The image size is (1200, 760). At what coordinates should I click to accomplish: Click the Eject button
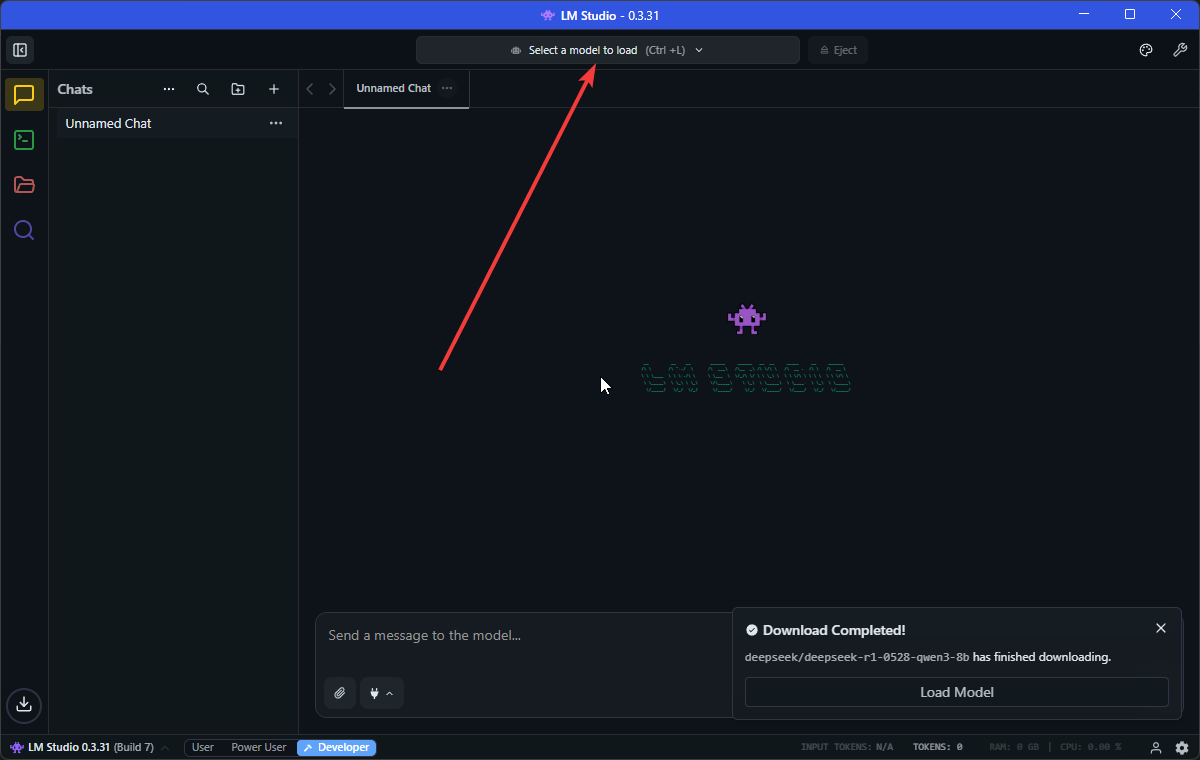838,50
